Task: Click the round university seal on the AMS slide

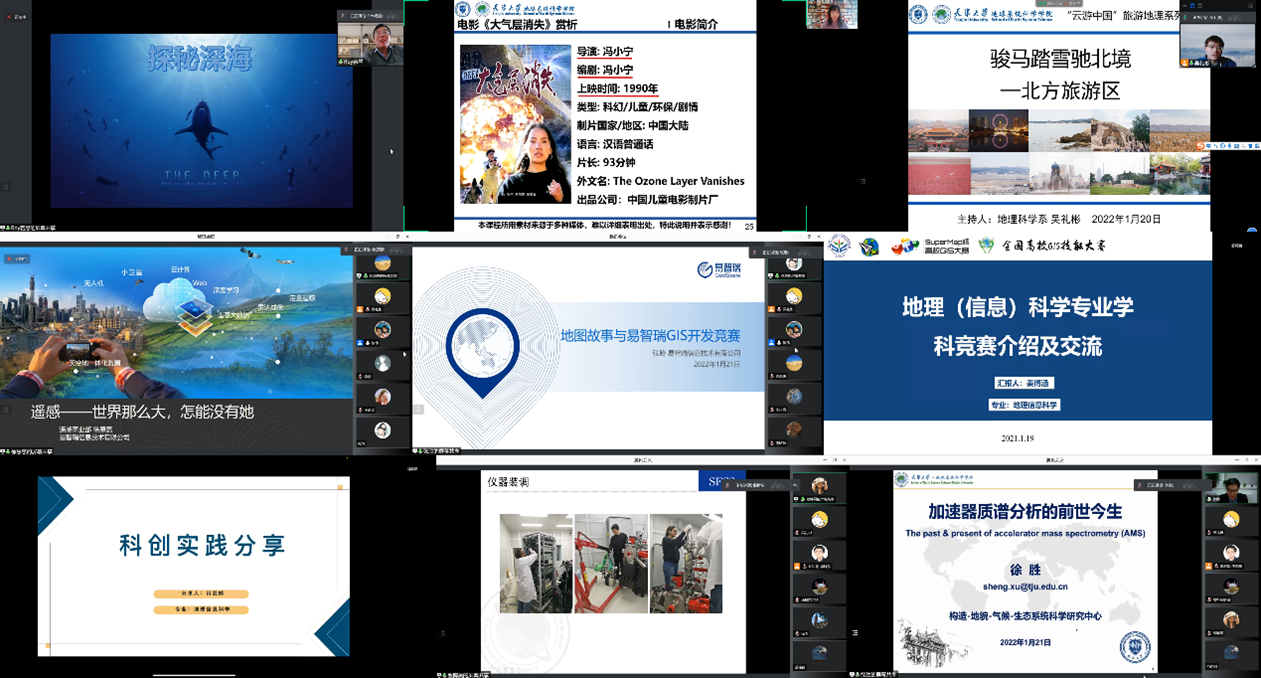Action: tap(1134, 647)
